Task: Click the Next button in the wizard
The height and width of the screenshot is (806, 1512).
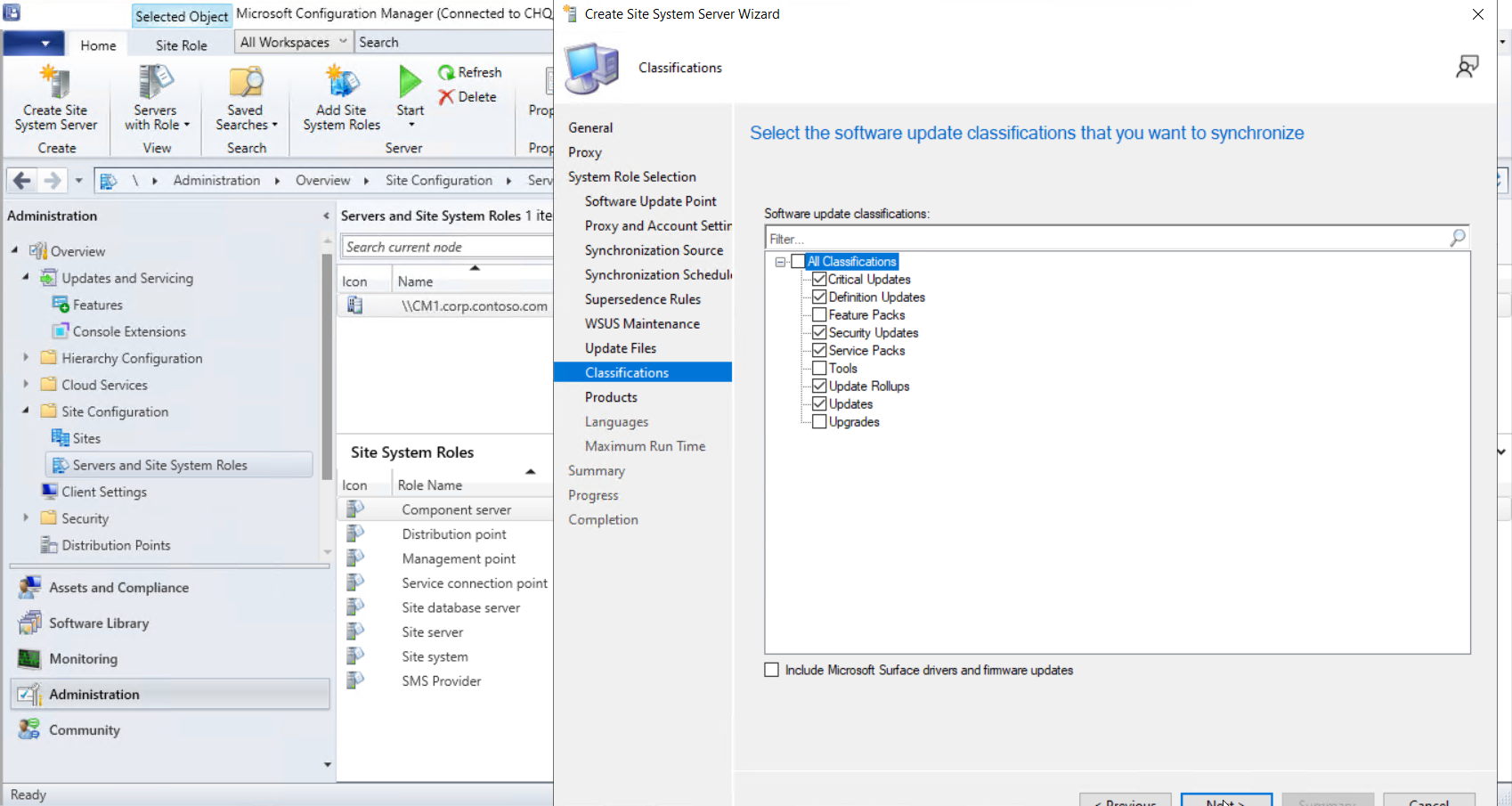Action: click(x=1226, y=800)
